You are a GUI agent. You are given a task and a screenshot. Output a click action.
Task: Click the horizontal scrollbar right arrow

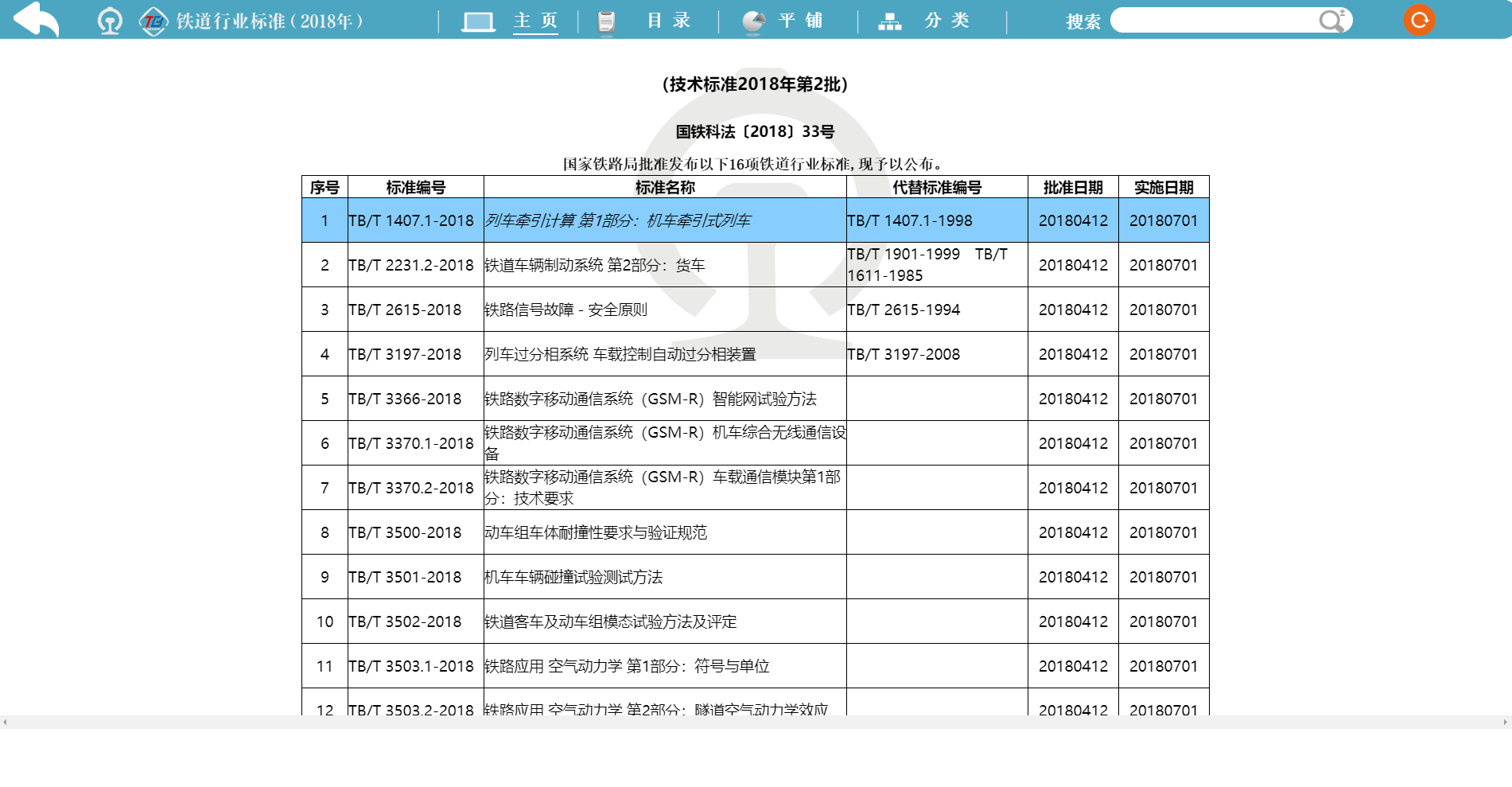point(1505,723)
